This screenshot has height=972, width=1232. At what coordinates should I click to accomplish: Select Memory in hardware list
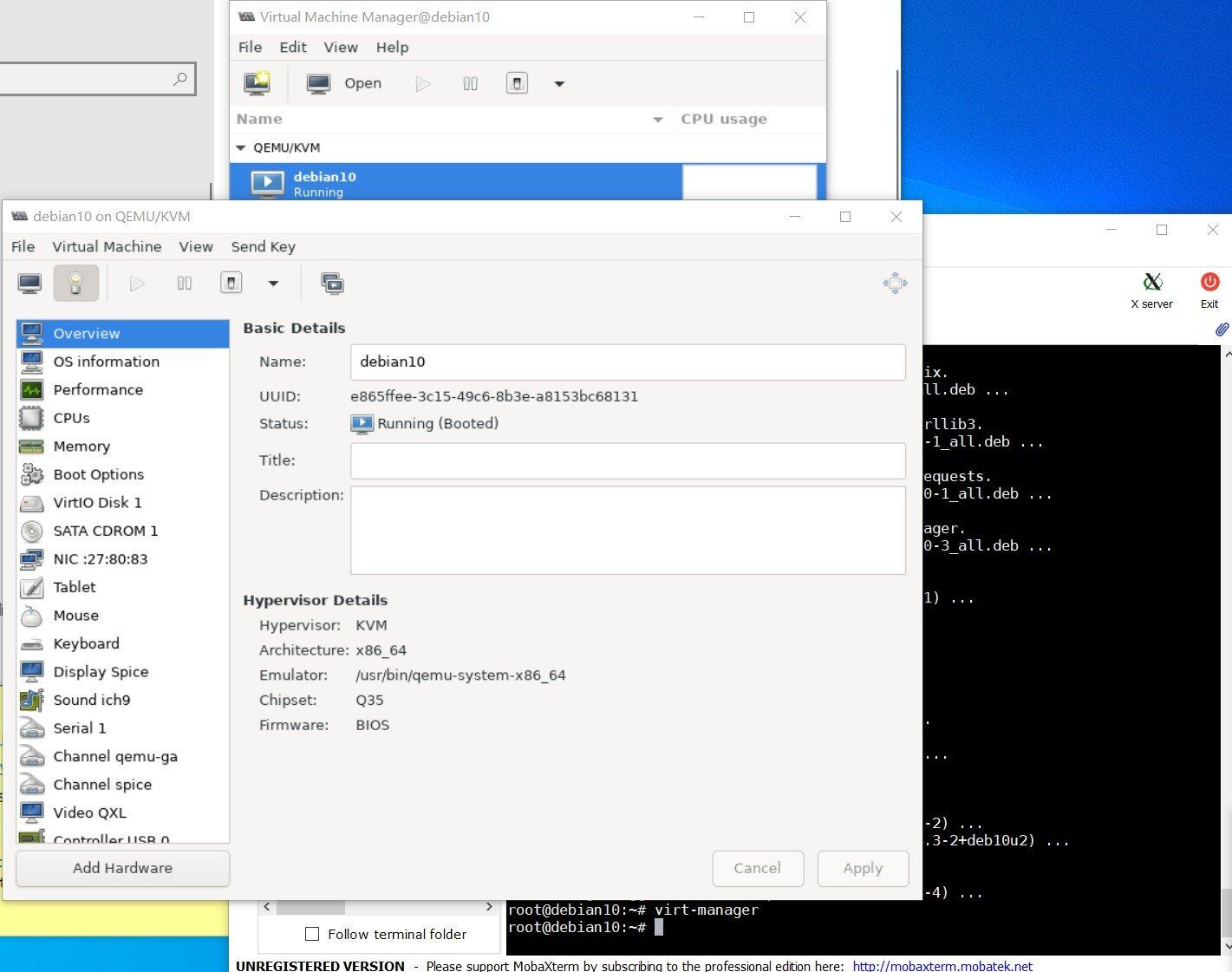point(122,447)
